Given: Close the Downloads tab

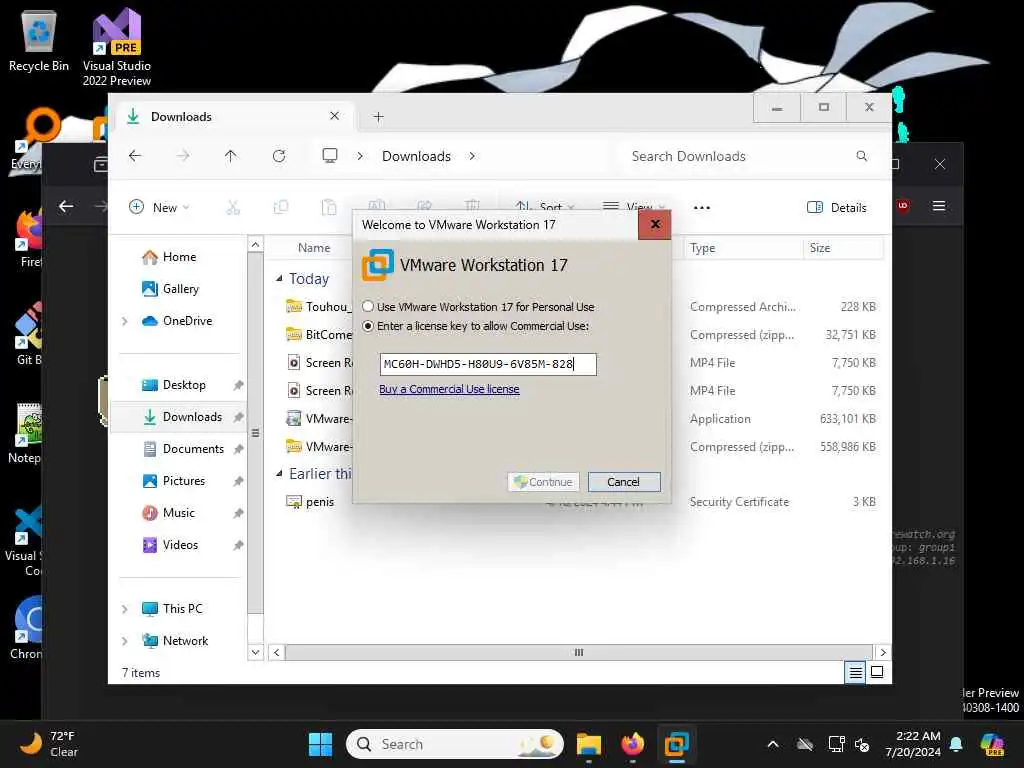Looking at the screenshot, I should pos(334,116).
